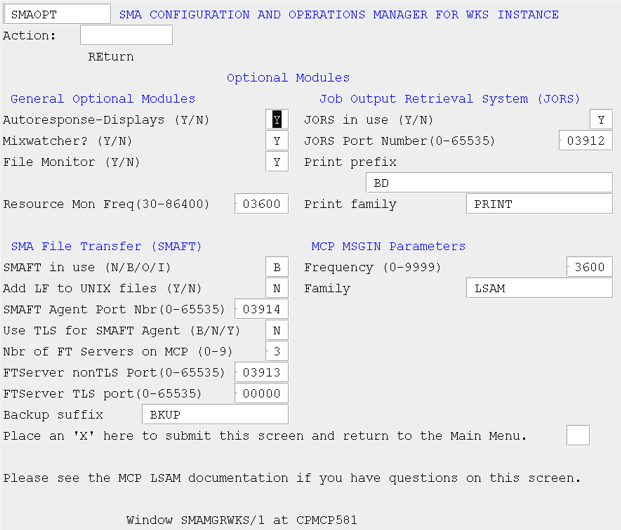Click 'SMA File Transfer (SMAFT)' section title
The image size is (621, 530).
106,246
